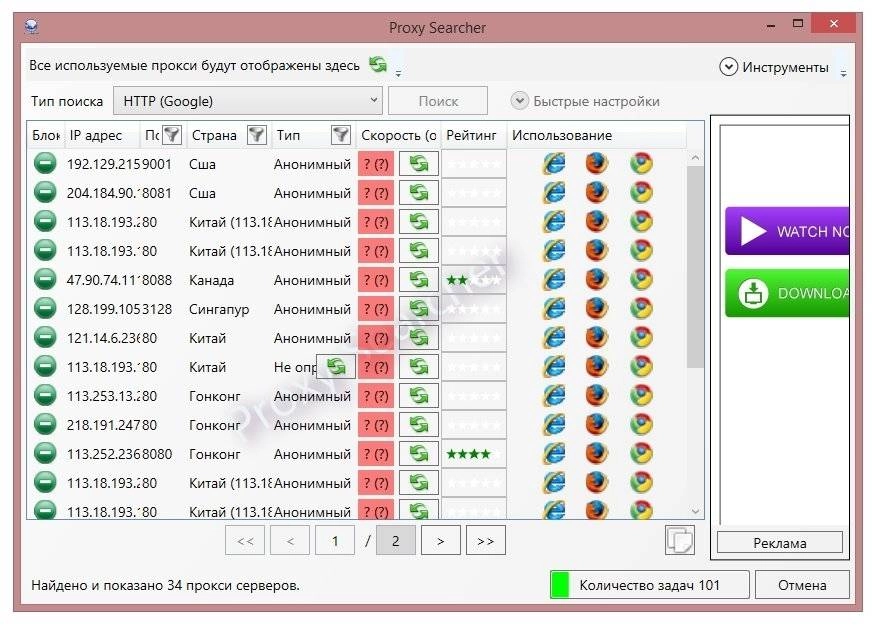Image resolution: width=880 pixels, height=631 pixels.
Task: Sort by IP адрес column header
Action: [x=102, y=135]
